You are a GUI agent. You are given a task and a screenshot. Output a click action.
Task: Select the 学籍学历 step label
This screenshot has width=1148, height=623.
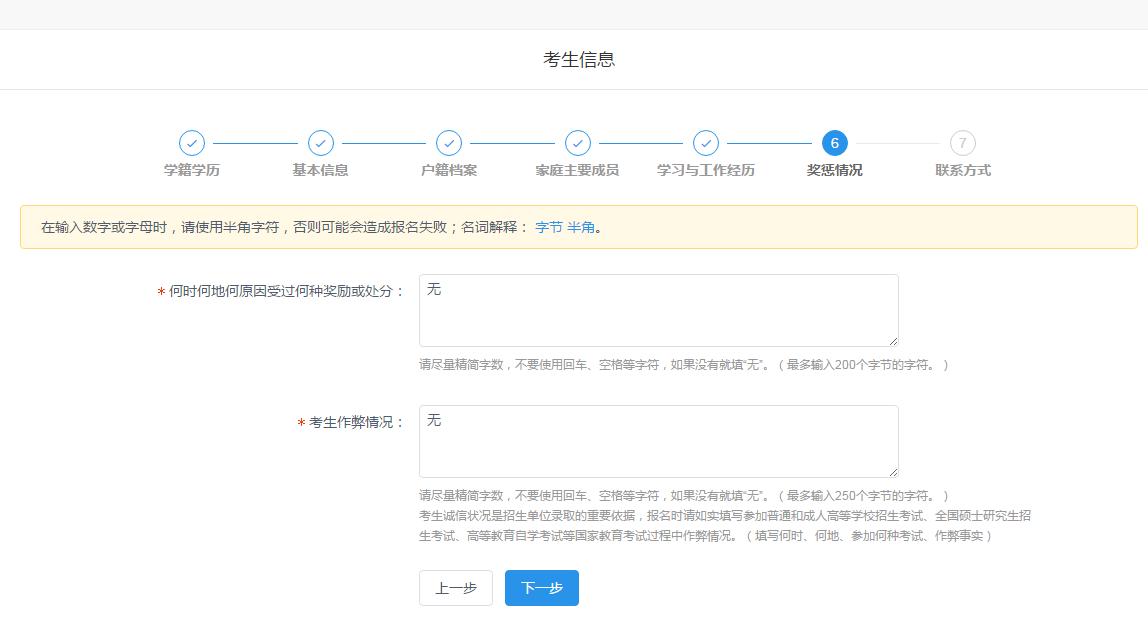coord(192,170)
